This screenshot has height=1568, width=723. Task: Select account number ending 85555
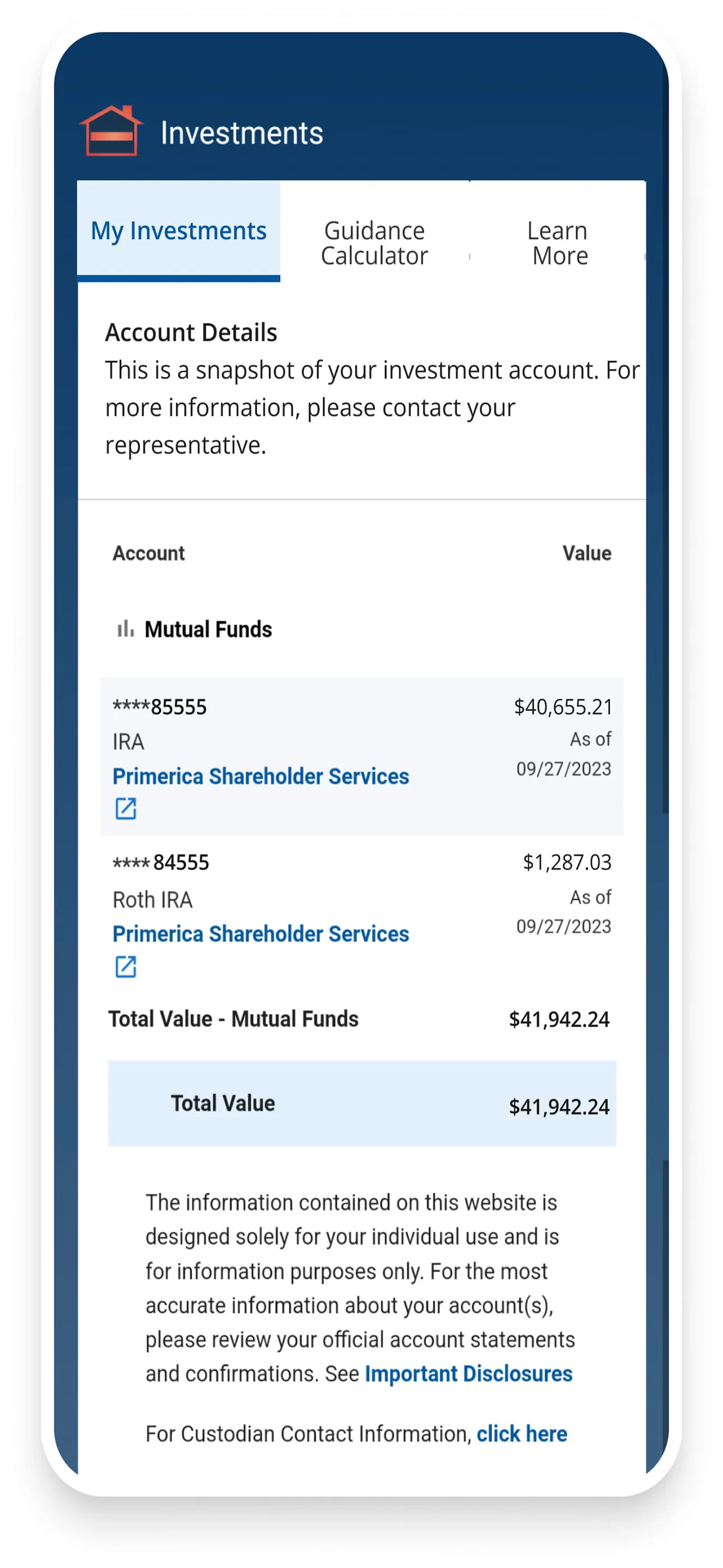tap(160, 707)
